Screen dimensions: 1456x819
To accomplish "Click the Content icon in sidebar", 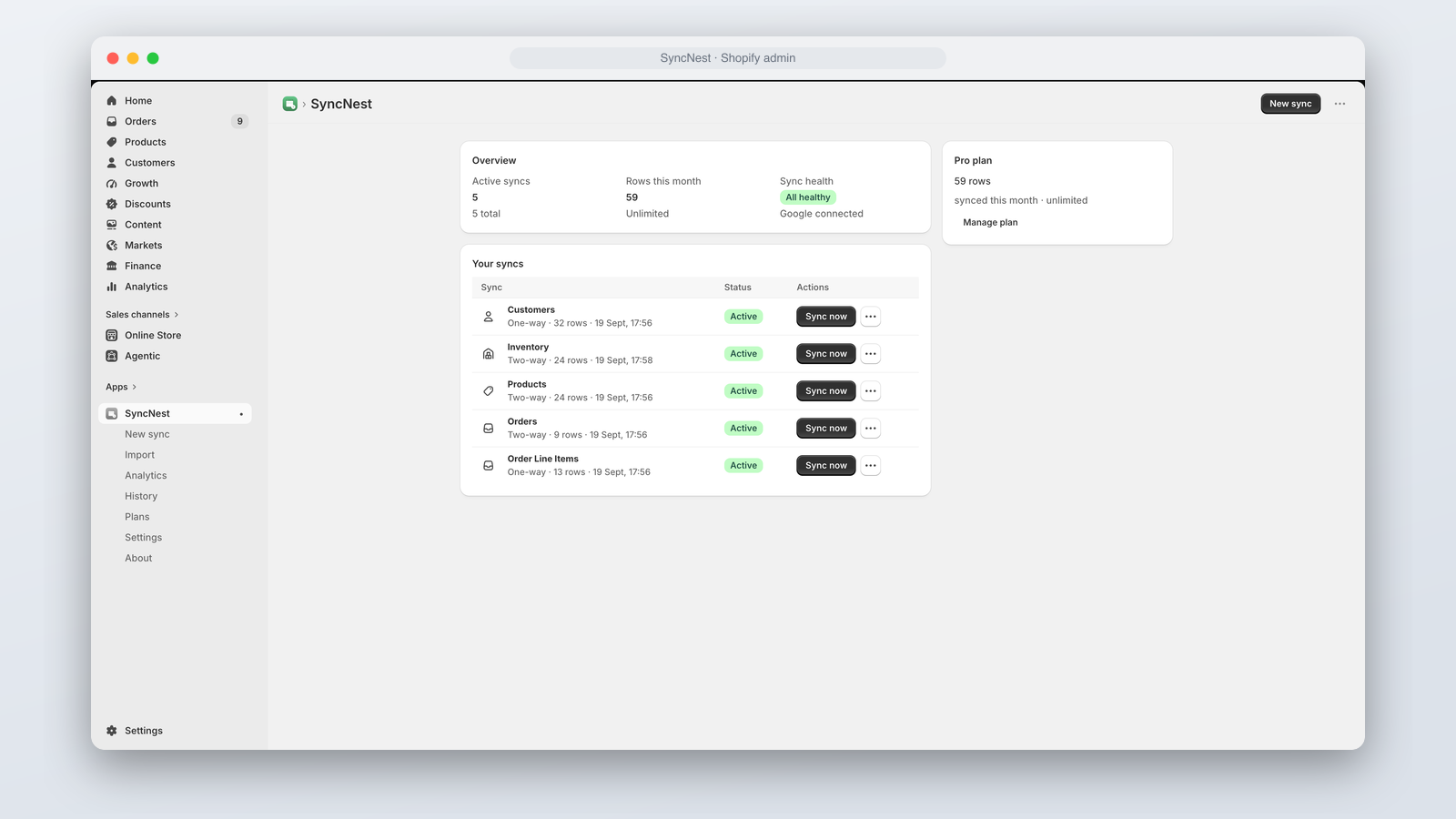I will [112, 225].
